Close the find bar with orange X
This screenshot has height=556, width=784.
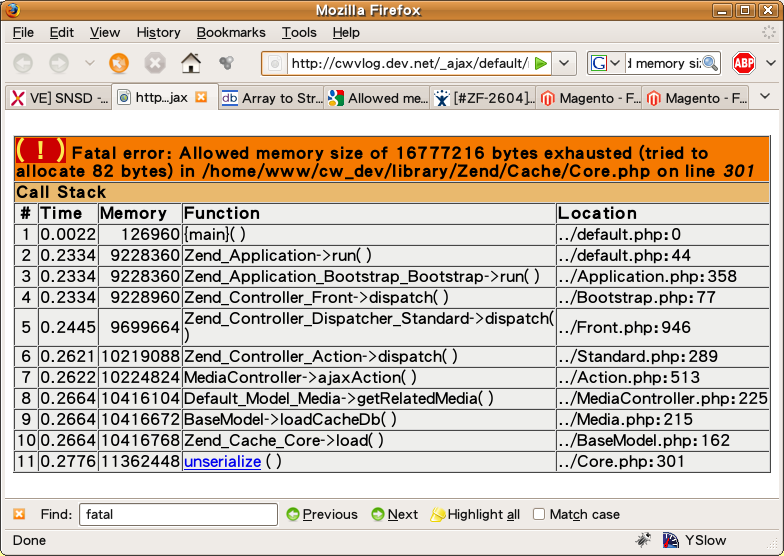pyautogui.click(x=19, y=514)
